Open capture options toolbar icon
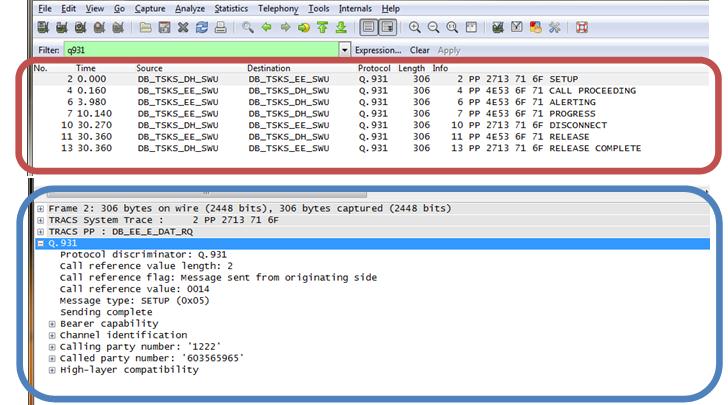The width and height of the screenshot is (728, 405). pyautogui.click(x=62, y=27)
